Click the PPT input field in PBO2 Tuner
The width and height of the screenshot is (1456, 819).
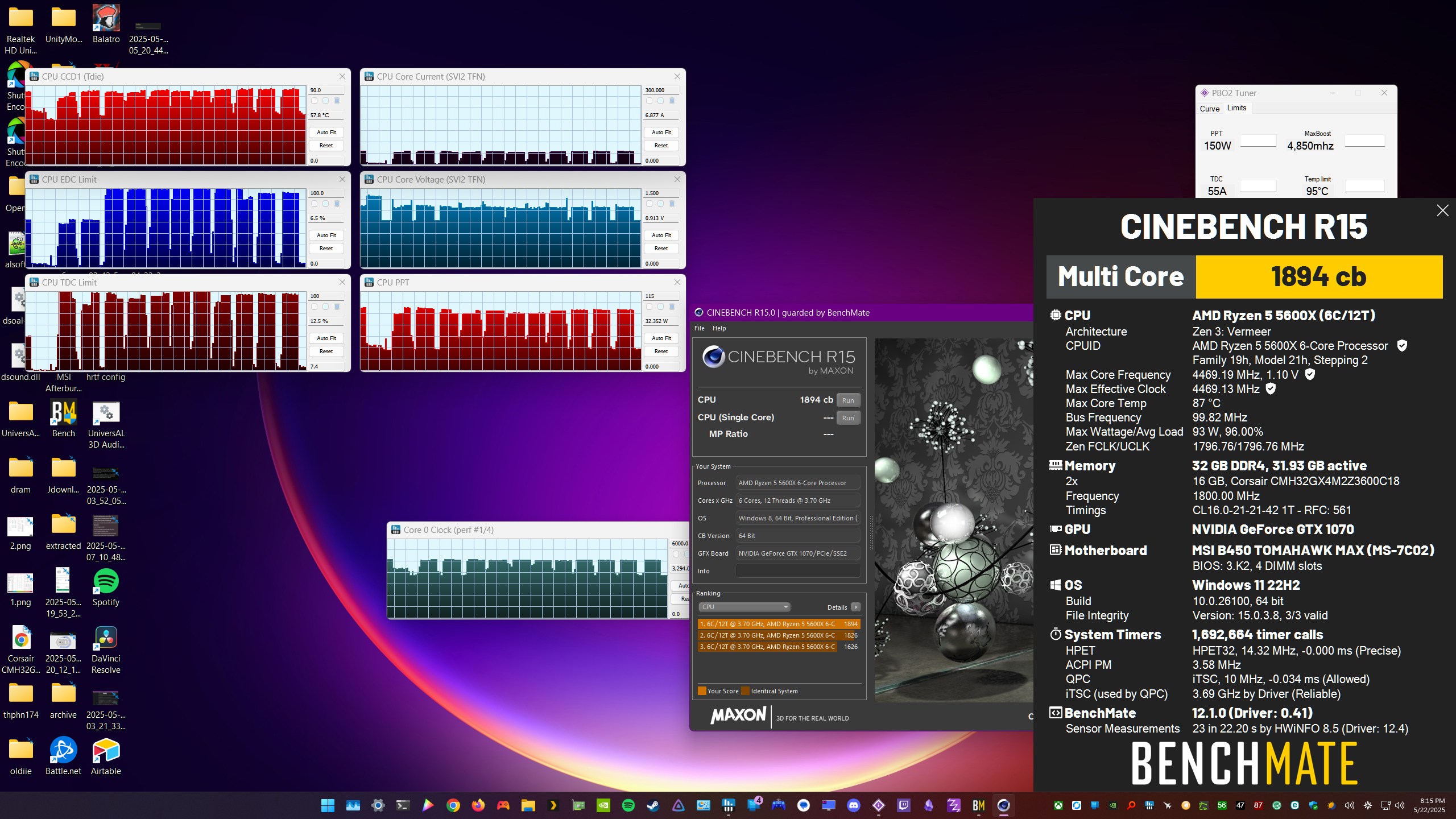[x=1258, y=140]
